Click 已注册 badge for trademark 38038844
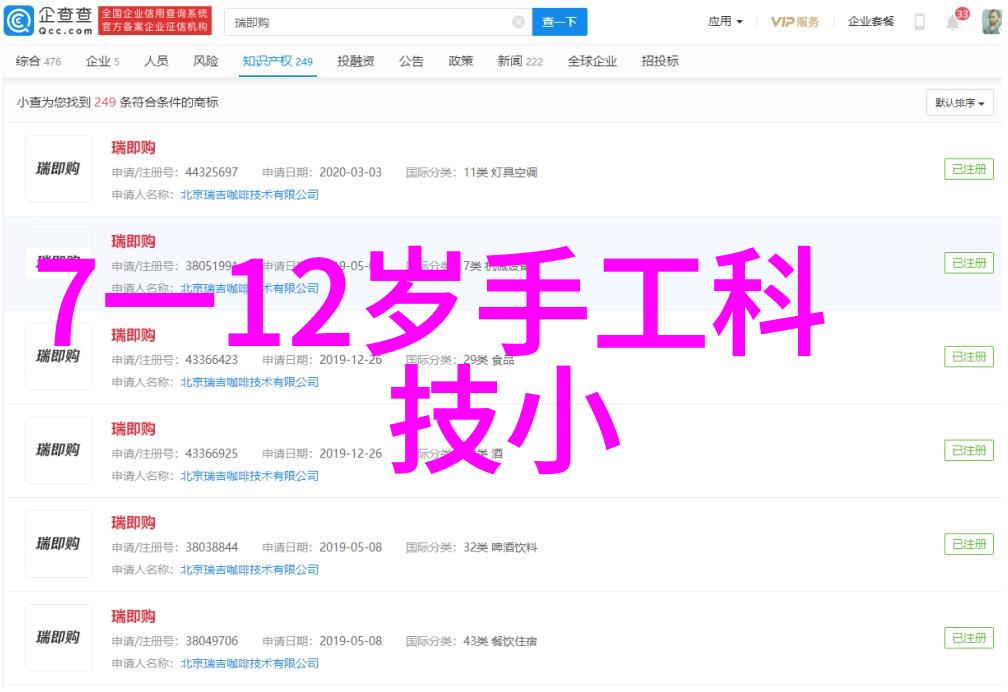The image size is (1008, 692). 969,544
